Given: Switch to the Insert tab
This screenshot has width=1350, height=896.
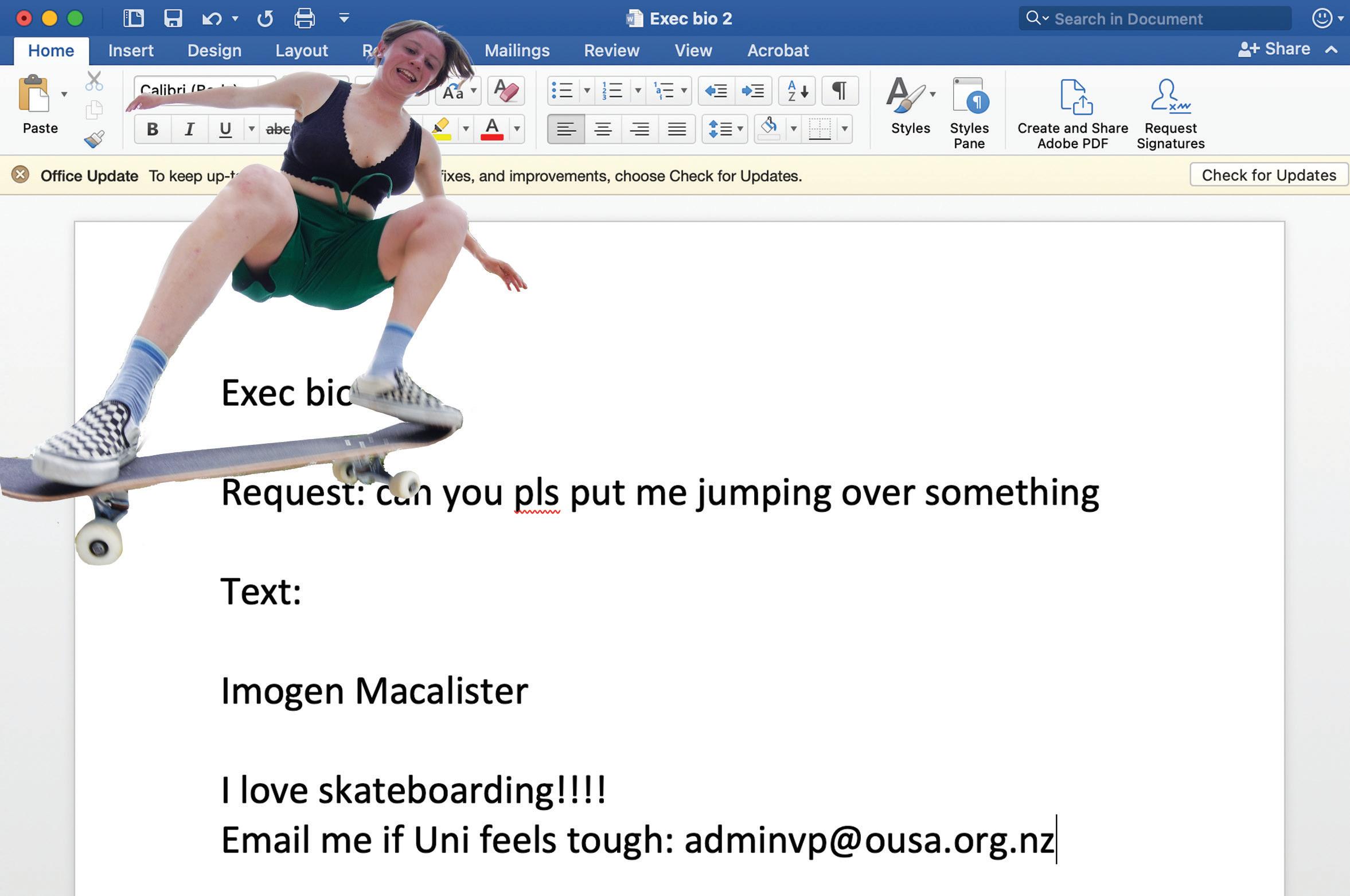Looking at the screenshot, I should click(x=131, y=50).
